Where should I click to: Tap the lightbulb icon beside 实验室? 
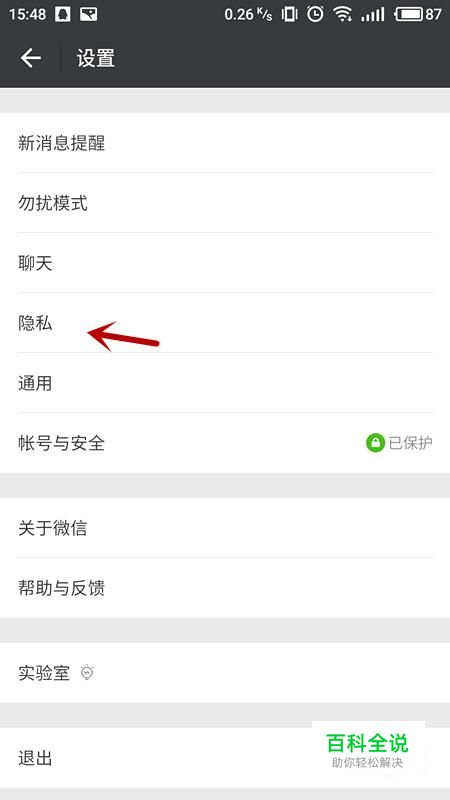[88, 673]
